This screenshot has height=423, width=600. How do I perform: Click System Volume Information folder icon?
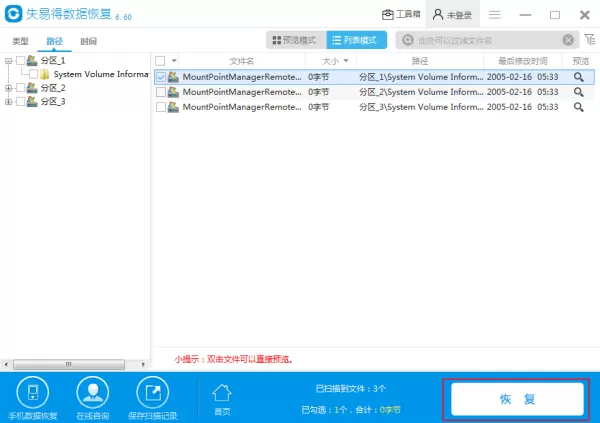45,74
